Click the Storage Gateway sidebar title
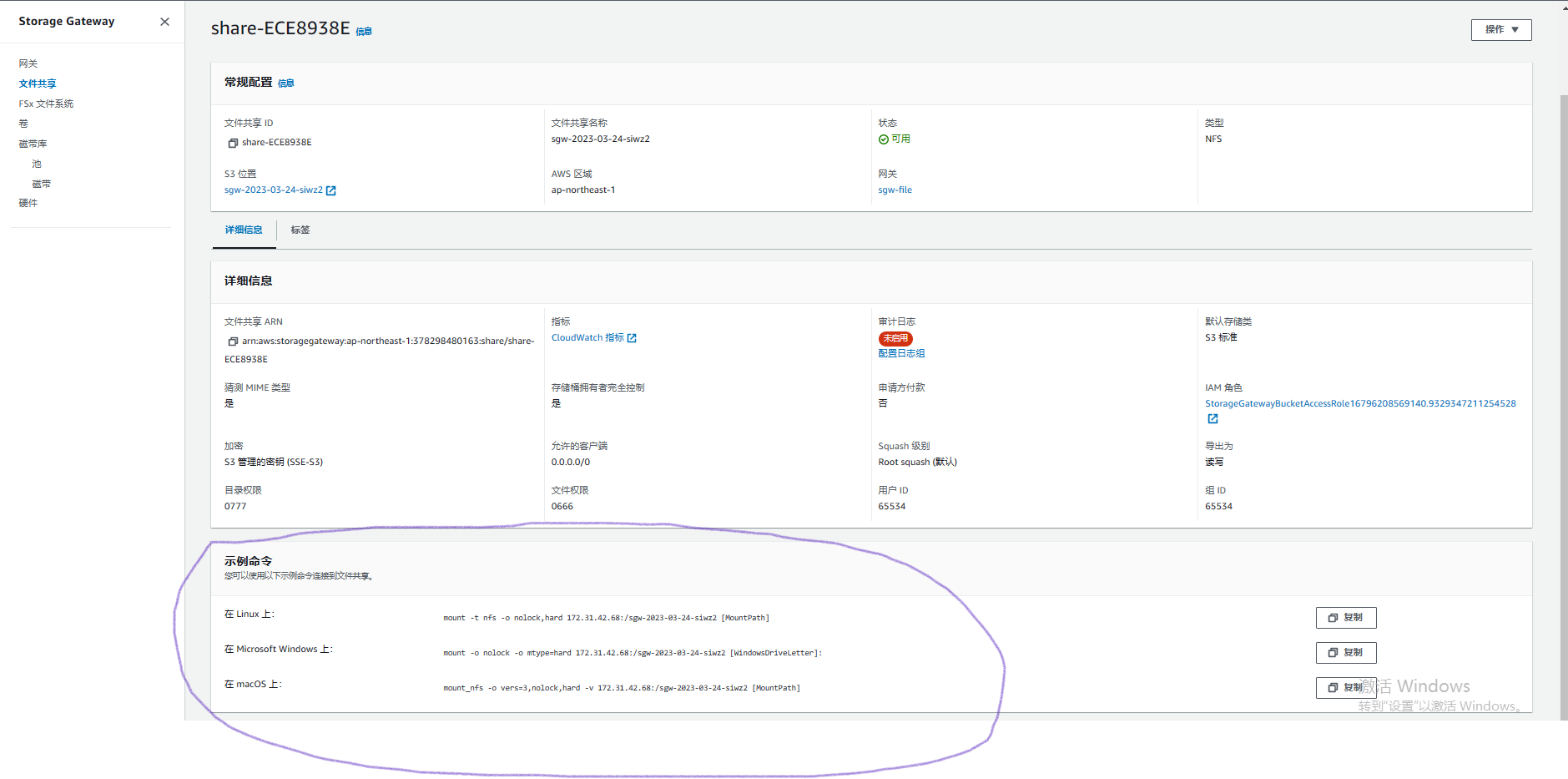This screenshot has height=779, width=1568. tap(67, 22)
